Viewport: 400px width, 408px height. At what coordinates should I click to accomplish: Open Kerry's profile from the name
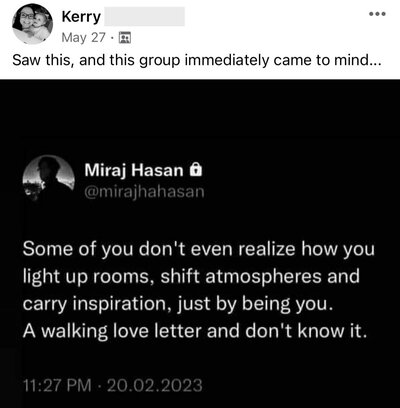[x=81, y=17]
